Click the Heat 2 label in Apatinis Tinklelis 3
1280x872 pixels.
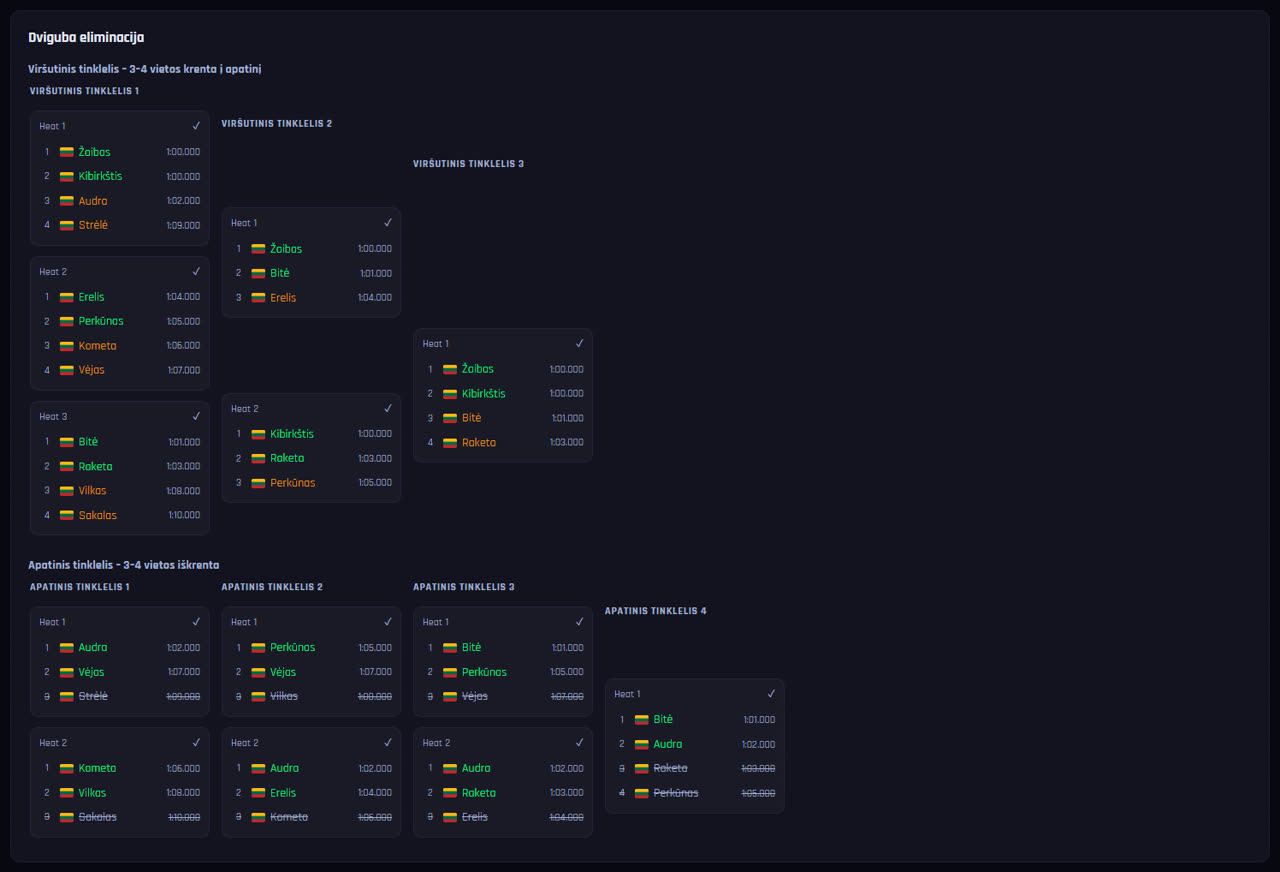436,743
